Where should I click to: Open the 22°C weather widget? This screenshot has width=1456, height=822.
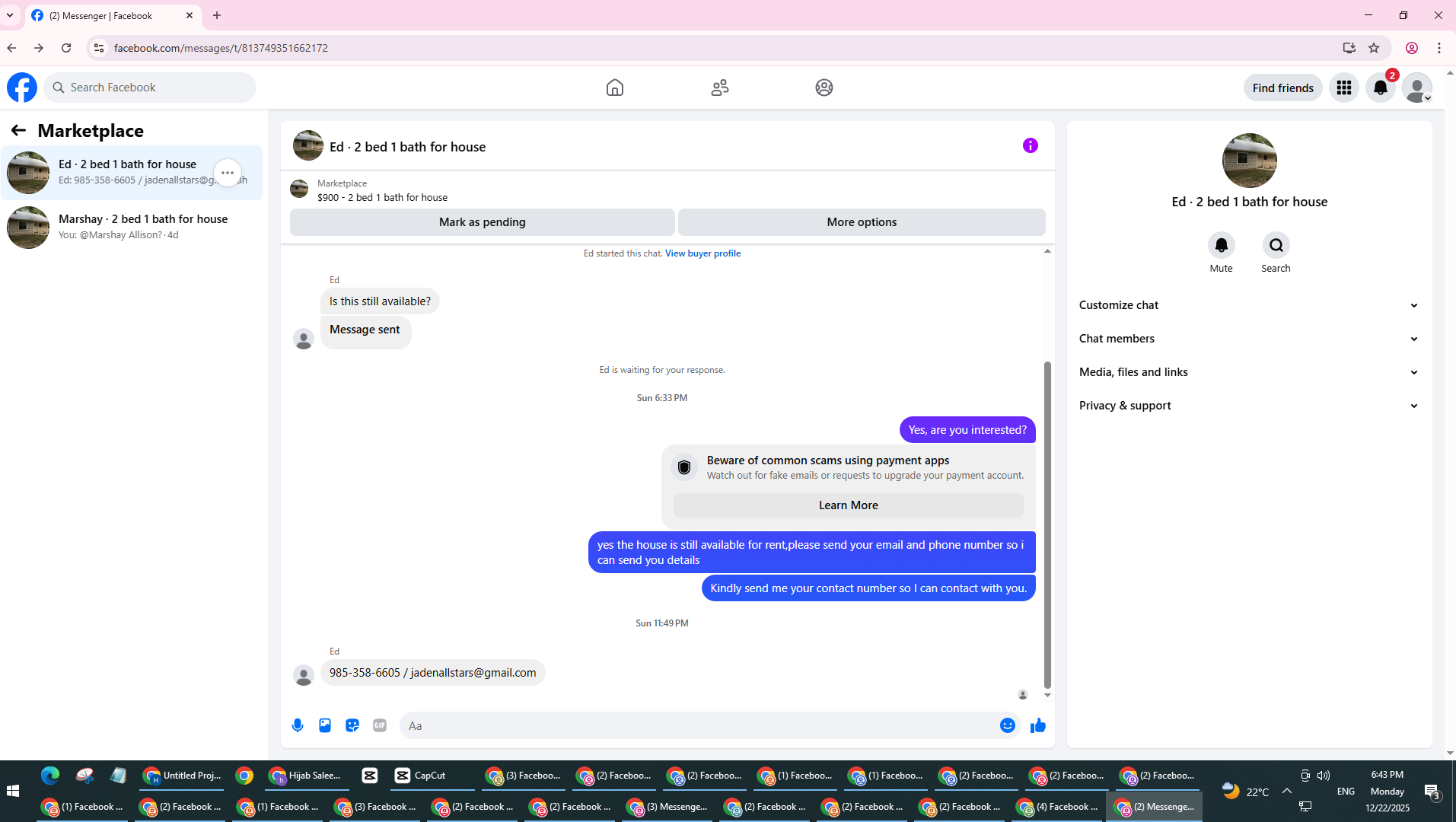[x=1245, y=792]
